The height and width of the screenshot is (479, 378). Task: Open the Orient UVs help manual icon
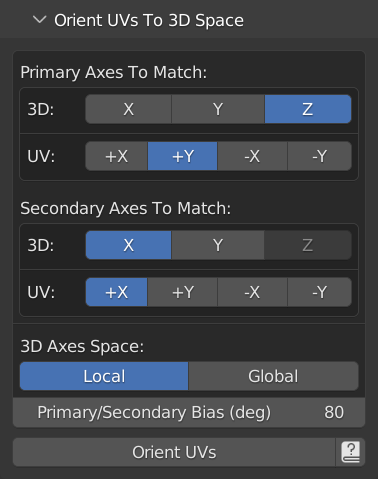[x=350, y=452]
